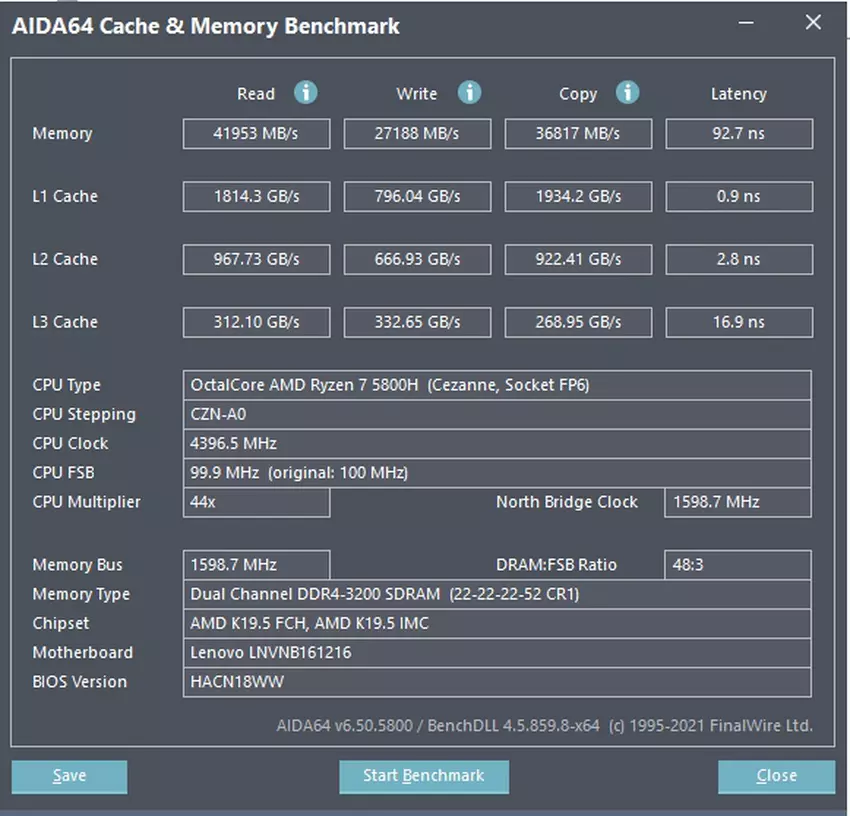Click the L3 Cache Latency cell 16.9 ns
This screenshot has width=850, height=816.
click(738, 323)
